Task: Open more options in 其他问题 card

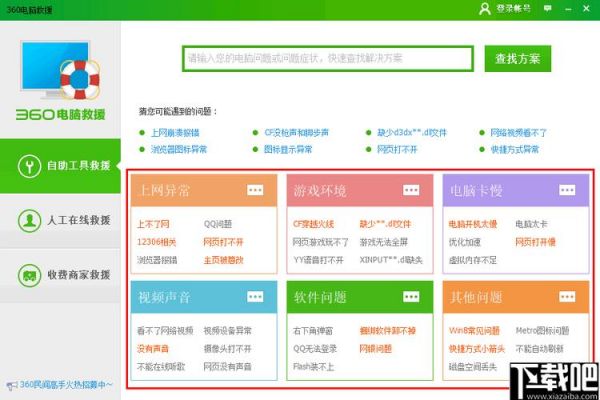Action: point(567,297)
